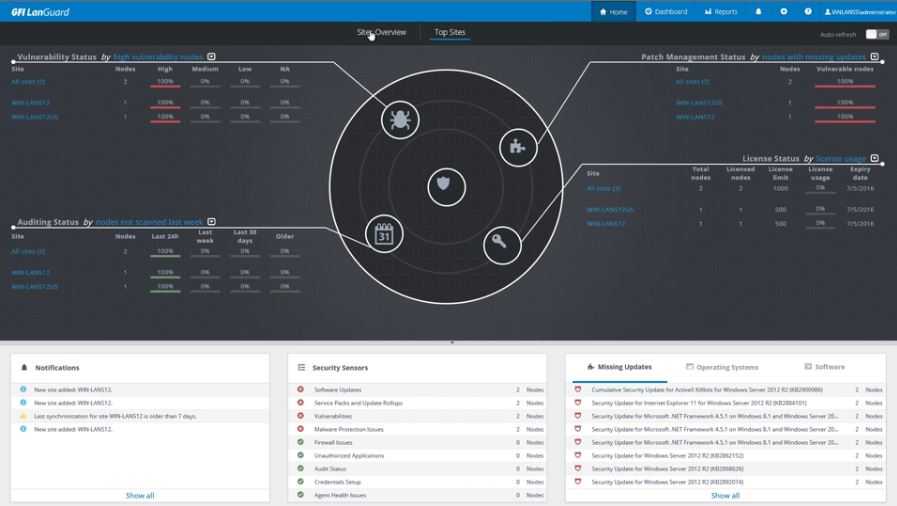Open the administrator user menu
Image resolution: width=897 pixels, height=506 pixels.
tap(860, 11)
